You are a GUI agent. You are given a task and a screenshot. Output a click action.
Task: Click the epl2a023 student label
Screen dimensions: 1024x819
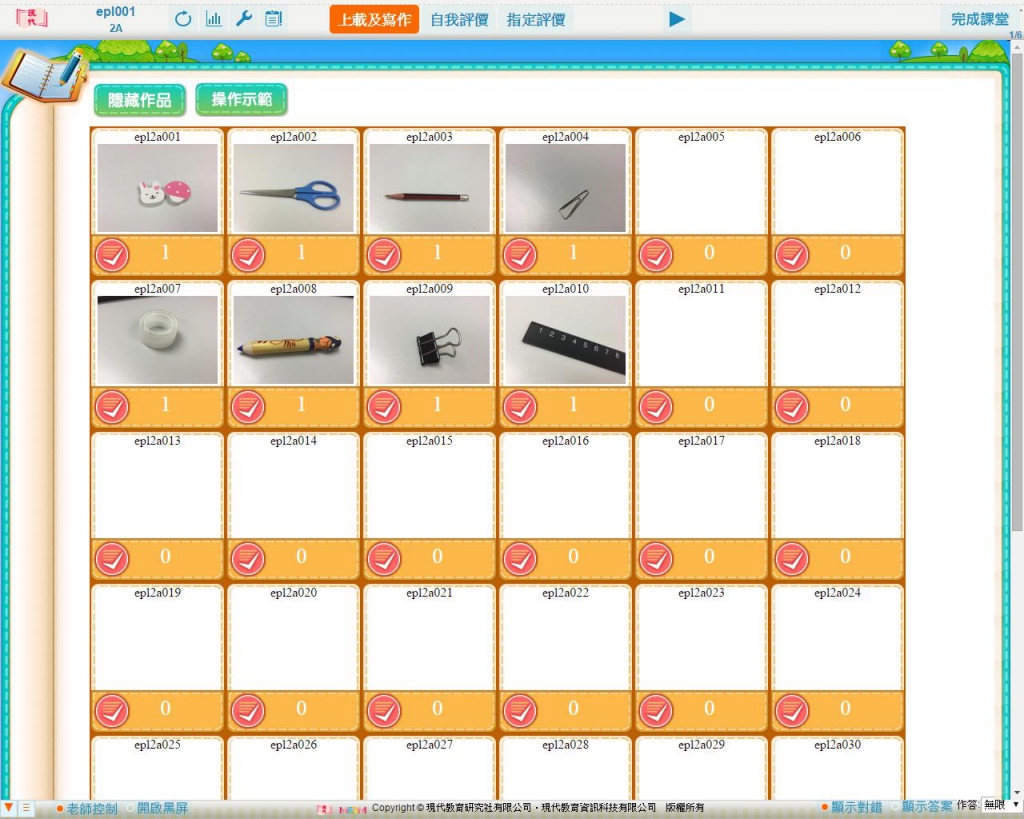pyautogui.click(x=701, y=593)
